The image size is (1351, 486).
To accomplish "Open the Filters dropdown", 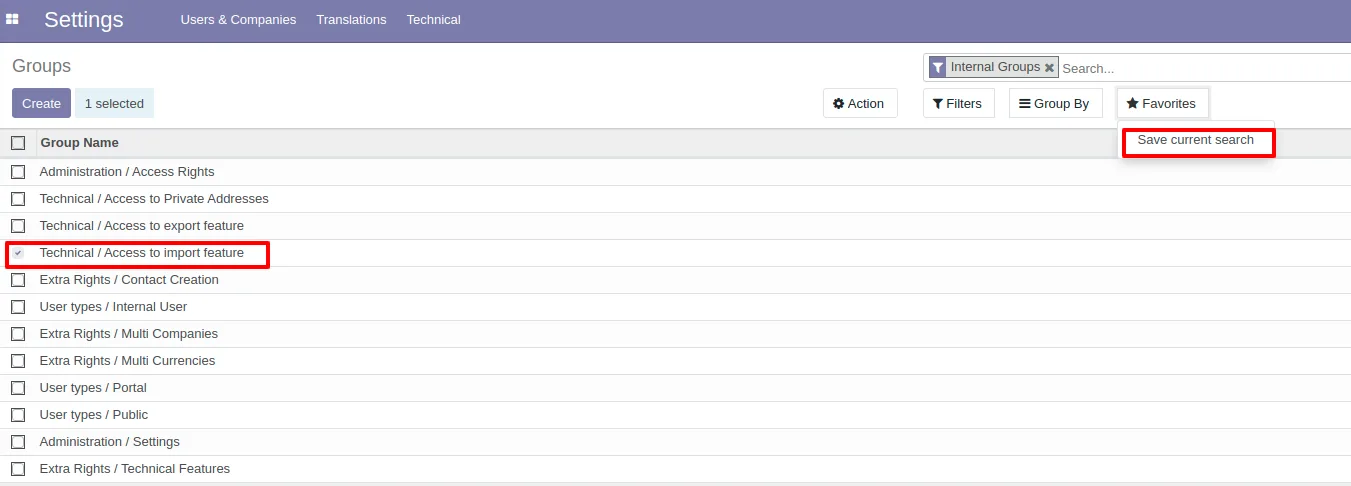I will click(958, 103).
